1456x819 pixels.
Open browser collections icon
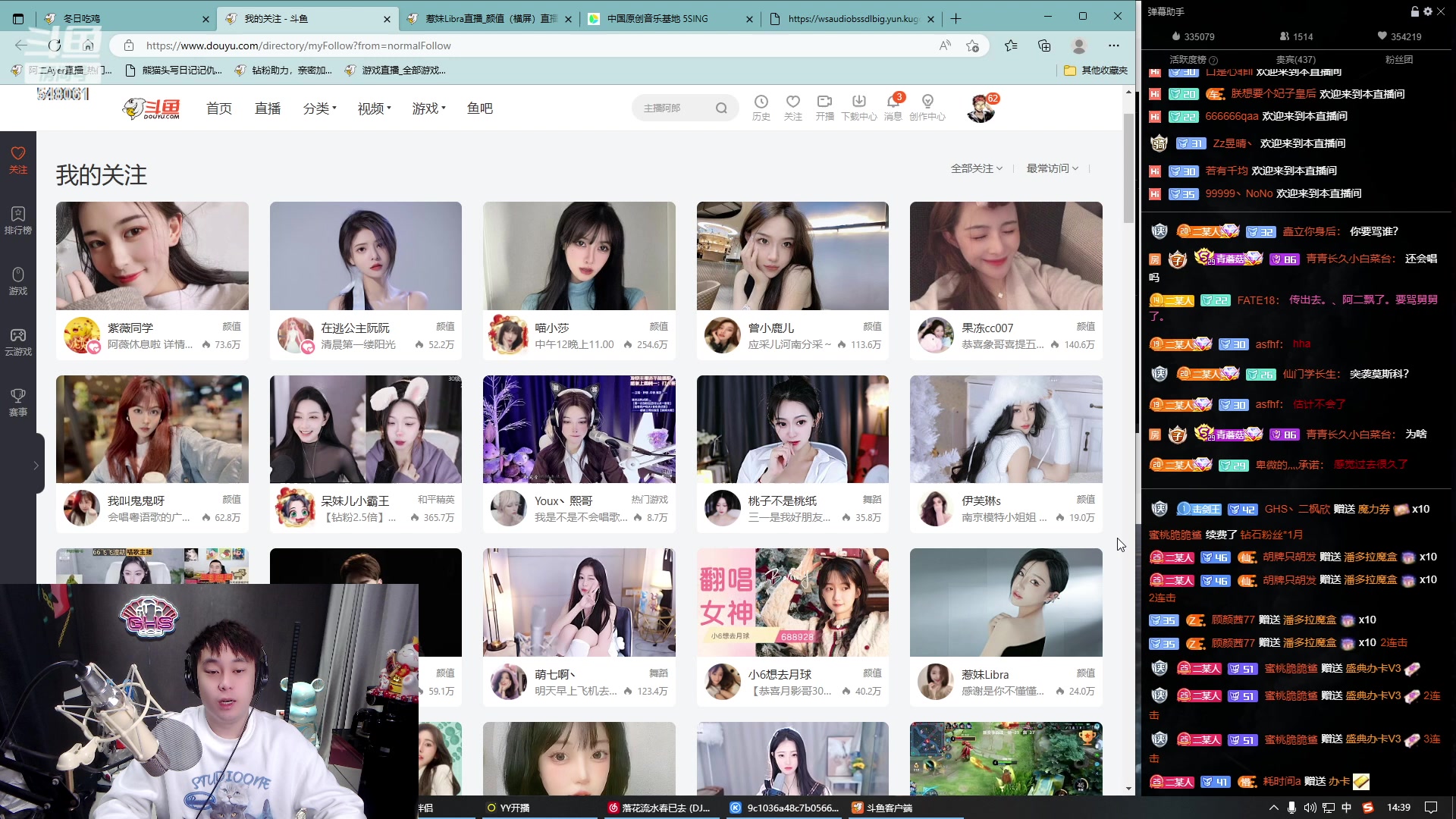[1044, 45]
